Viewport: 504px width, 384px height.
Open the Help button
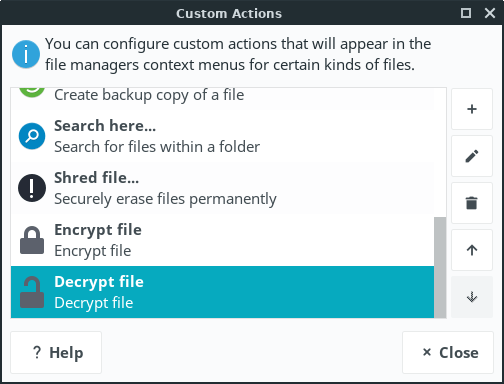[x=56, y=352]
